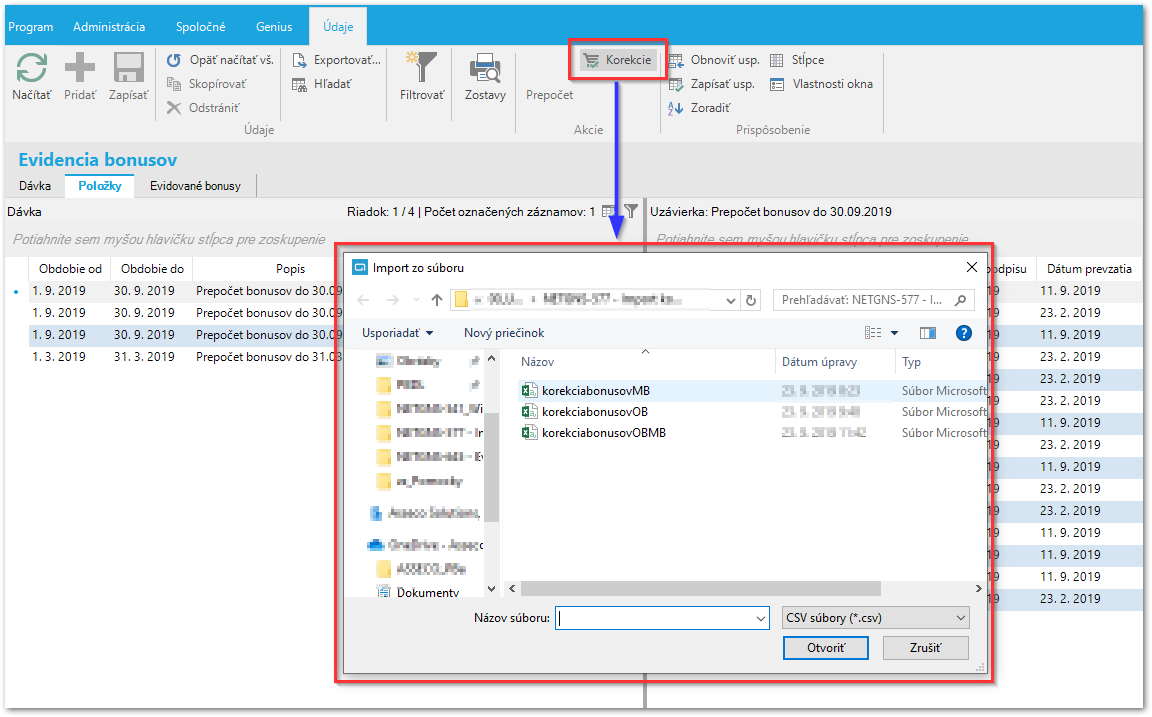Open the Evidované bonusy tab
Screen dimensions: 1152x717
click(x=195, y=186)
